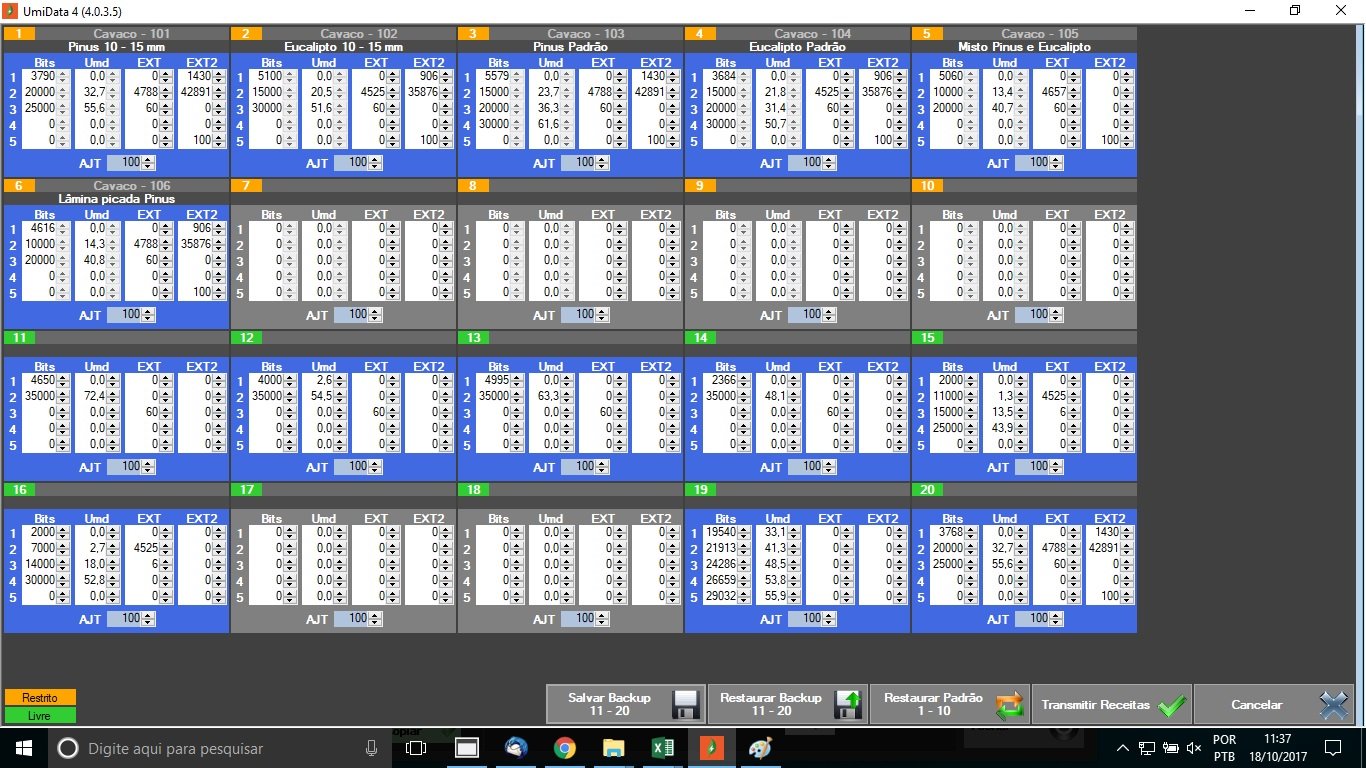Click Bits field with value 5060
The width and height of the screenshot is (1366, 768).
(955, 76)
